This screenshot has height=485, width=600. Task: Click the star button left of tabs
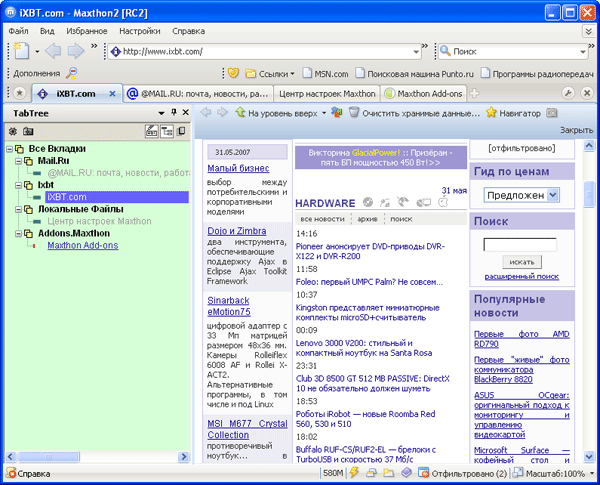(x=20, y=93)
